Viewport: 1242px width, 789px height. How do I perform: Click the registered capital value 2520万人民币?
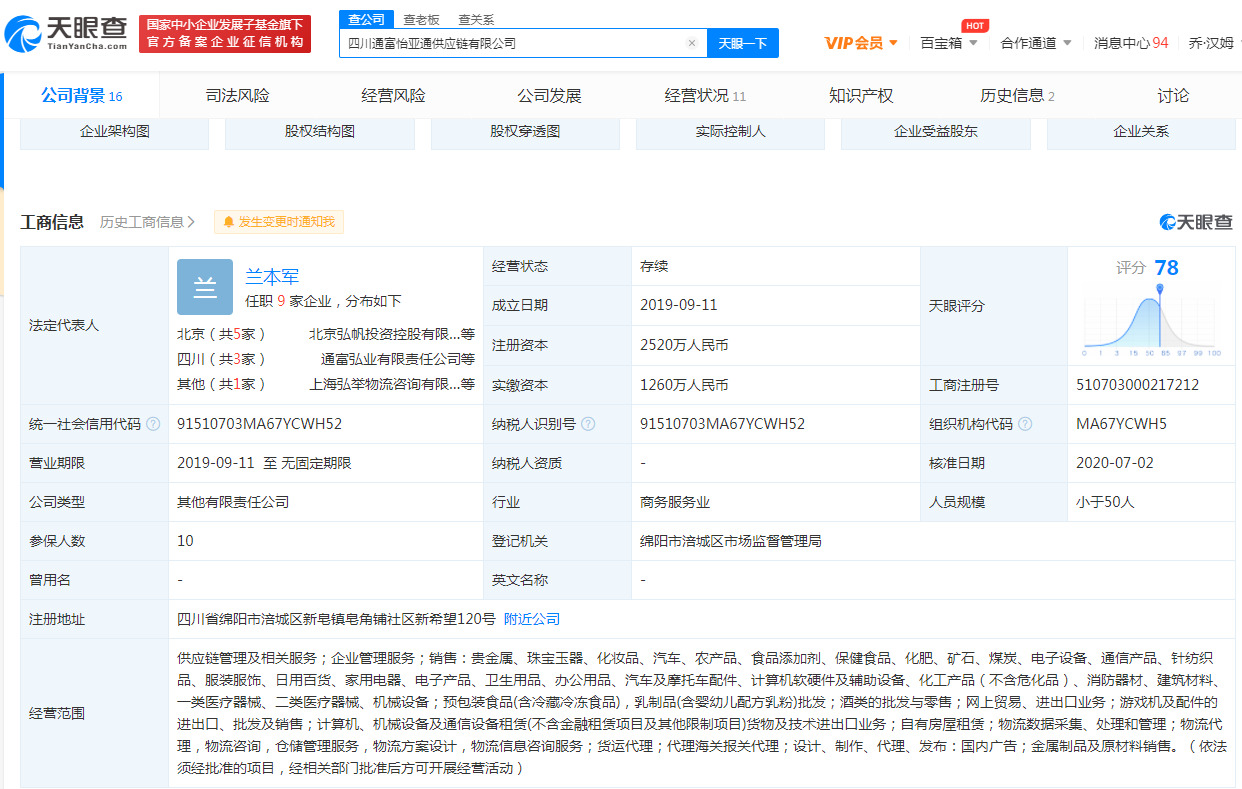[684, 345]
